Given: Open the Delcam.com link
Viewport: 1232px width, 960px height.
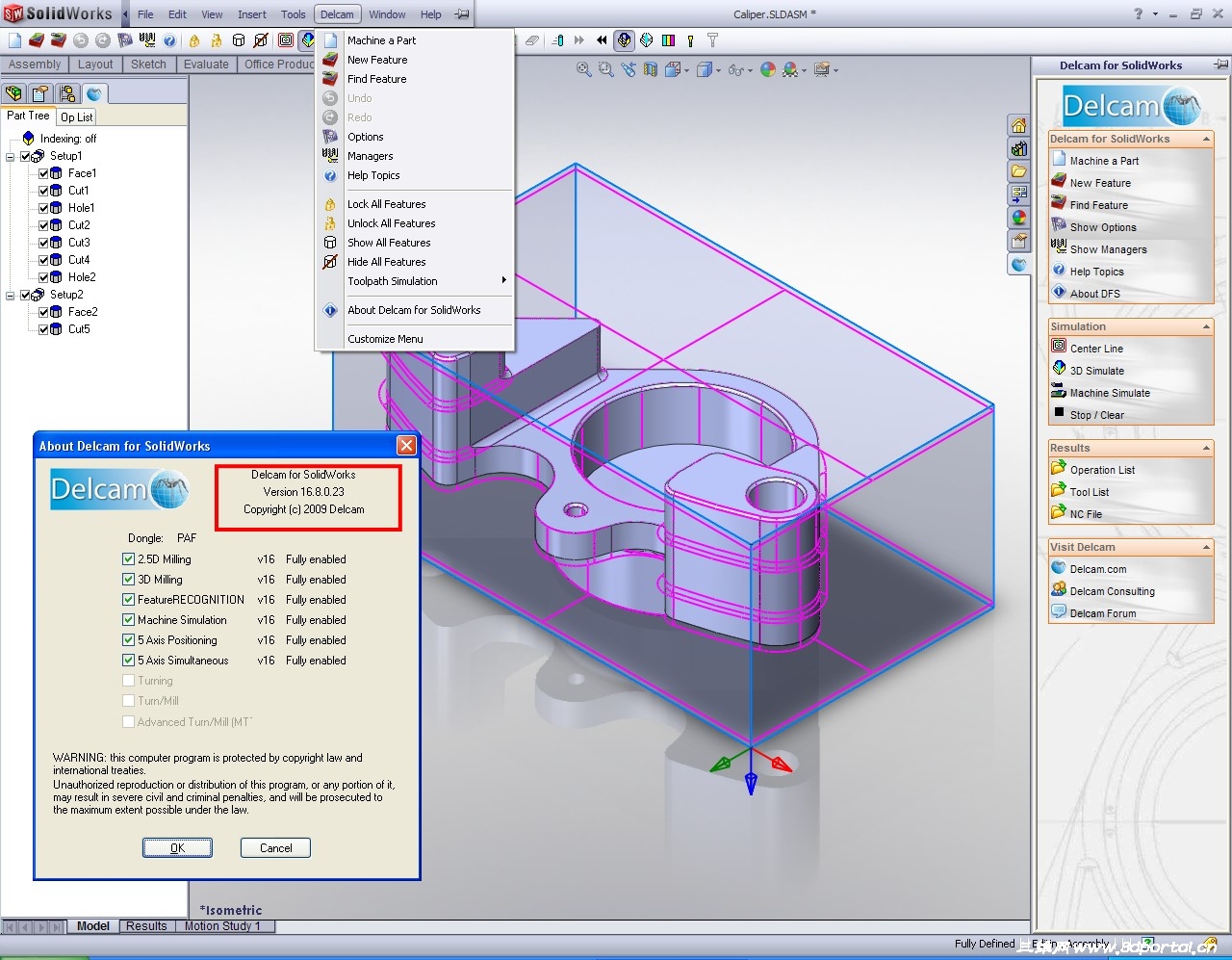Looking at the screenshot, I should point(1098,569).
